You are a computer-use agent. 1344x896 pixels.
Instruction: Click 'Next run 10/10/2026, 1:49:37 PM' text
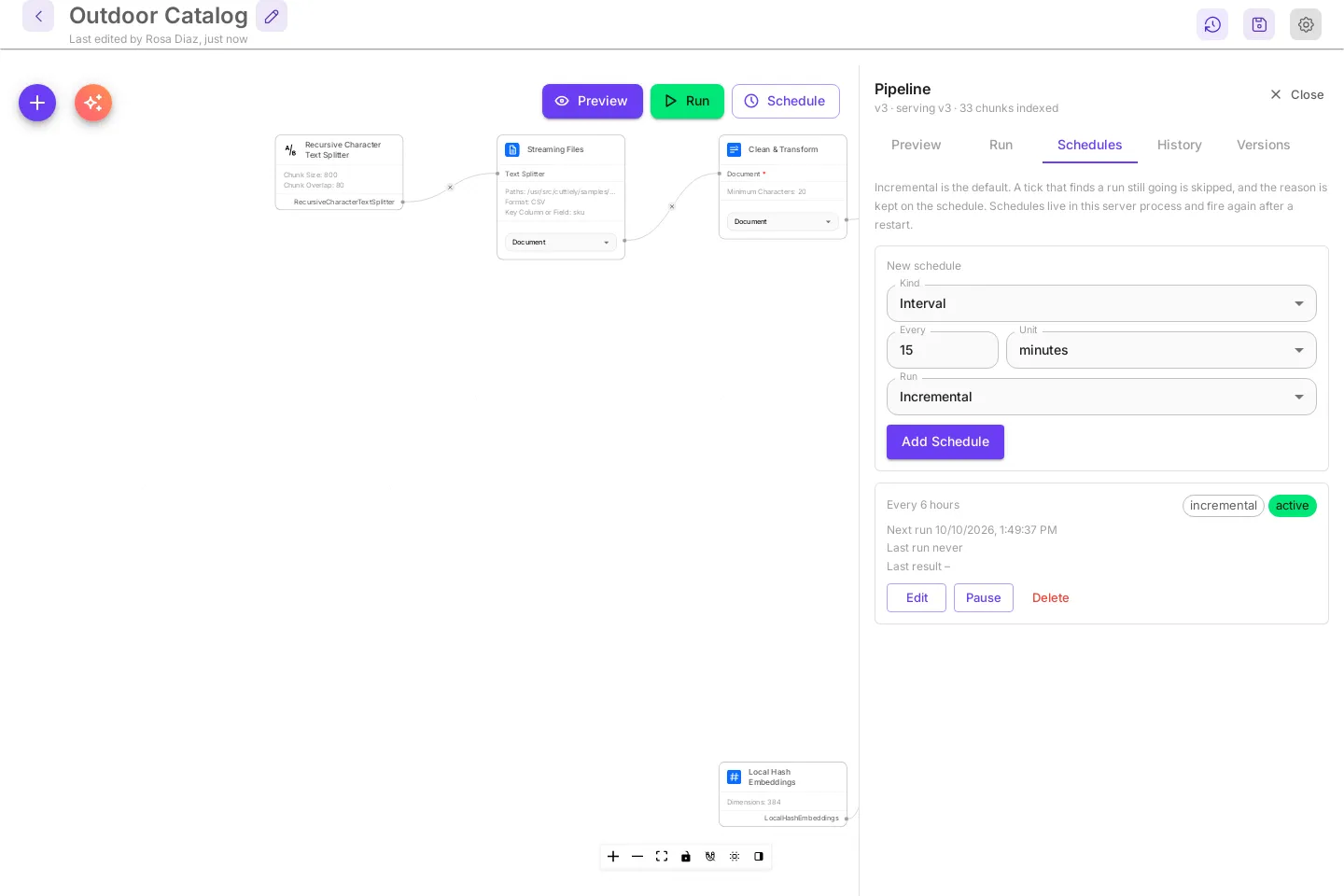click(972, 529)
